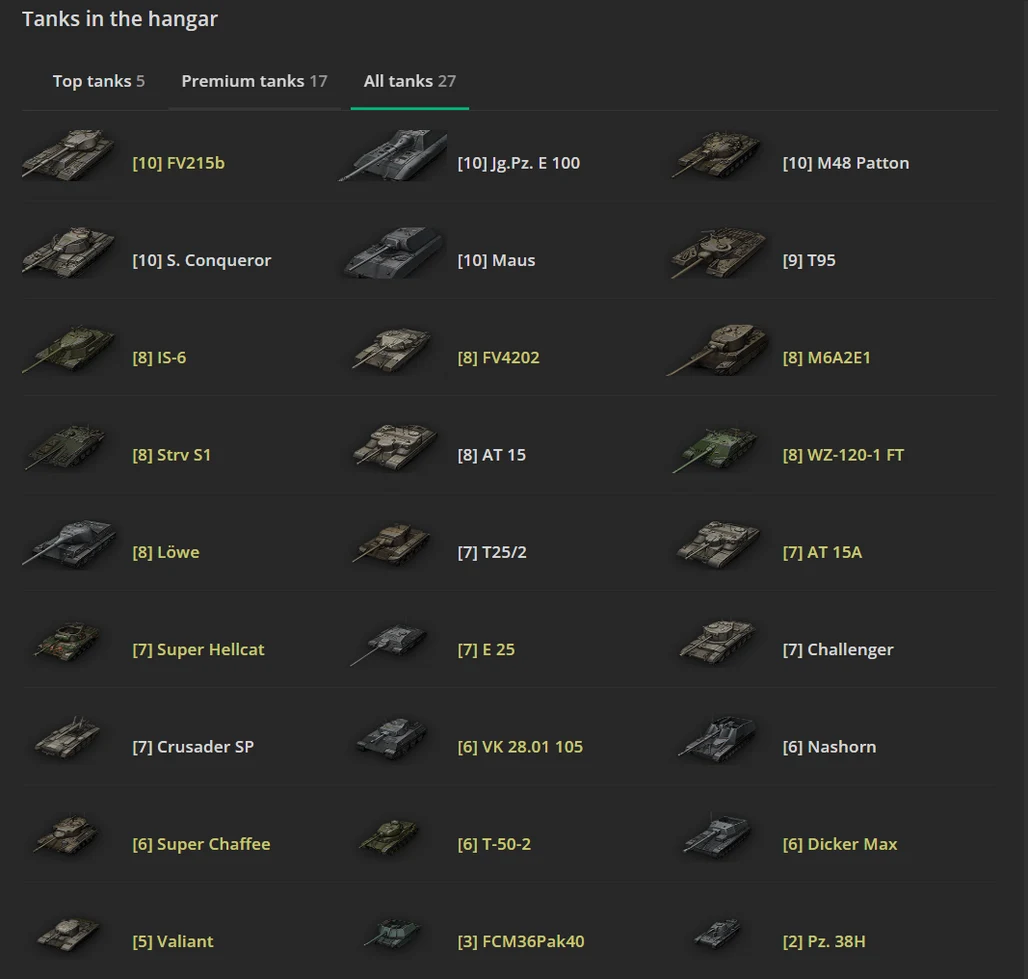This screenshot has height=979, width=1028.
Task: Click the E 25 tank image
Action: [389, 643]
